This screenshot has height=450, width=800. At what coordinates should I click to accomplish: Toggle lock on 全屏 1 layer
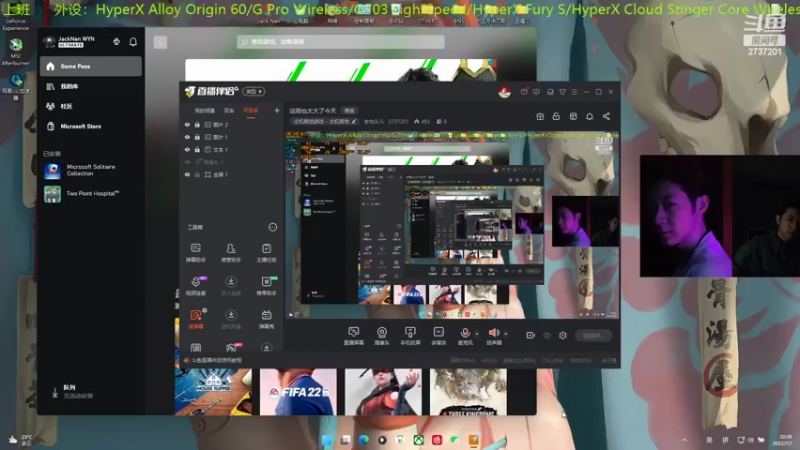pyautogui.click(x=197, y=174)
